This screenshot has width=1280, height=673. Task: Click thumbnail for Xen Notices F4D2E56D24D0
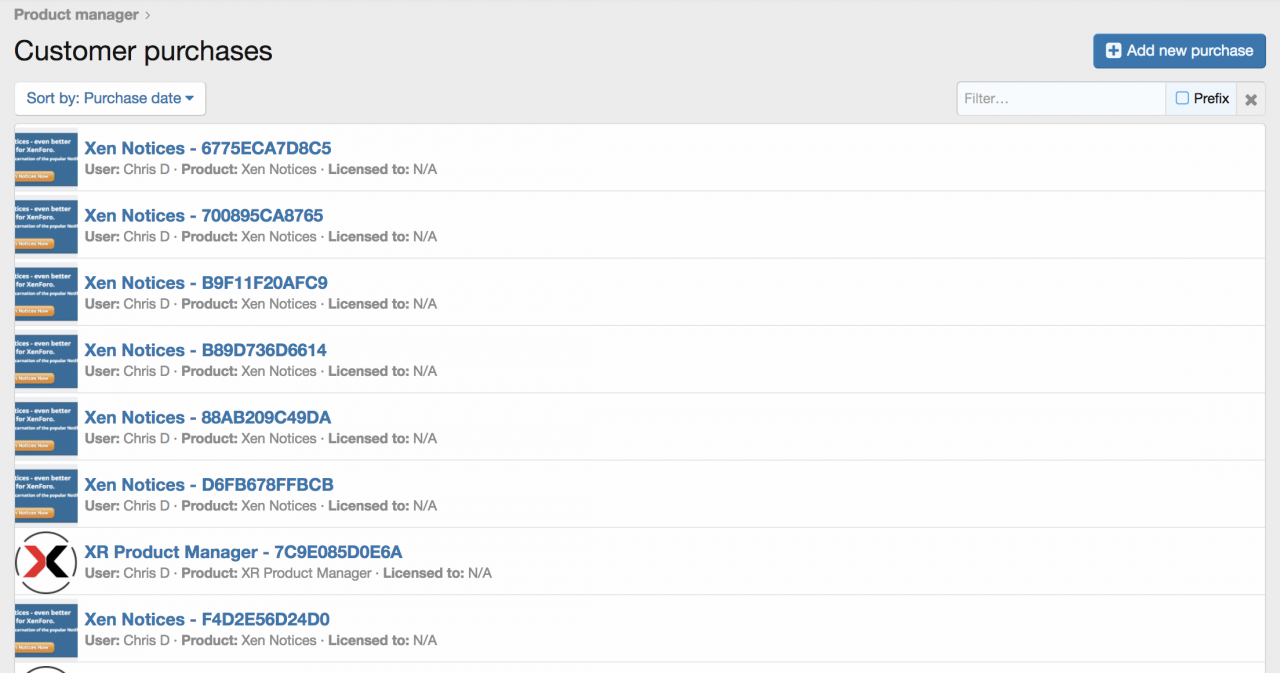tap(46, 629)
